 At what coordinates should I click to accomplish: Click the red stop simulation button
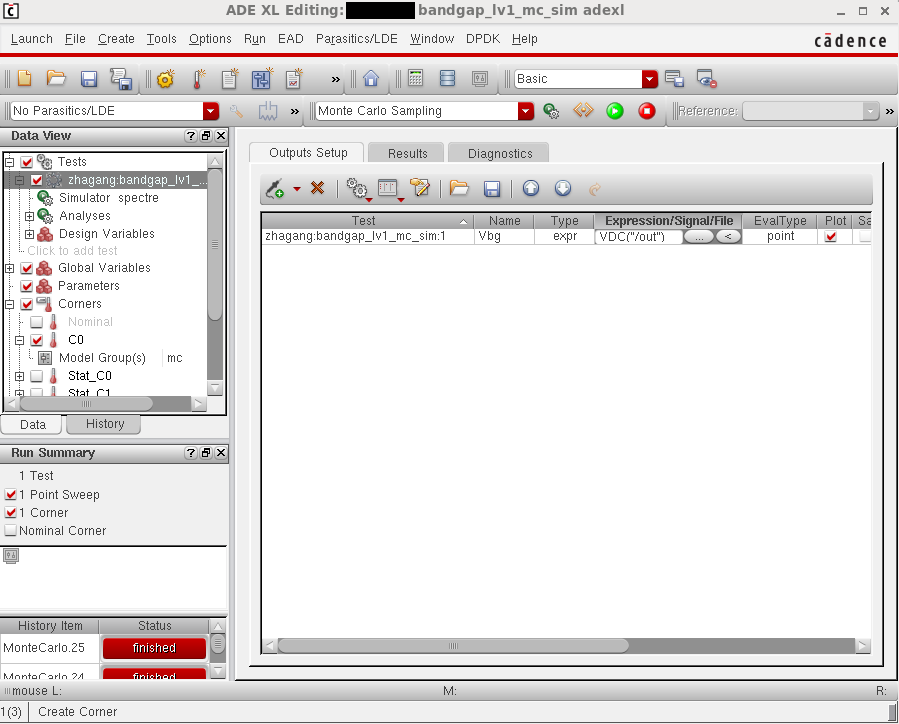point(647,111)
